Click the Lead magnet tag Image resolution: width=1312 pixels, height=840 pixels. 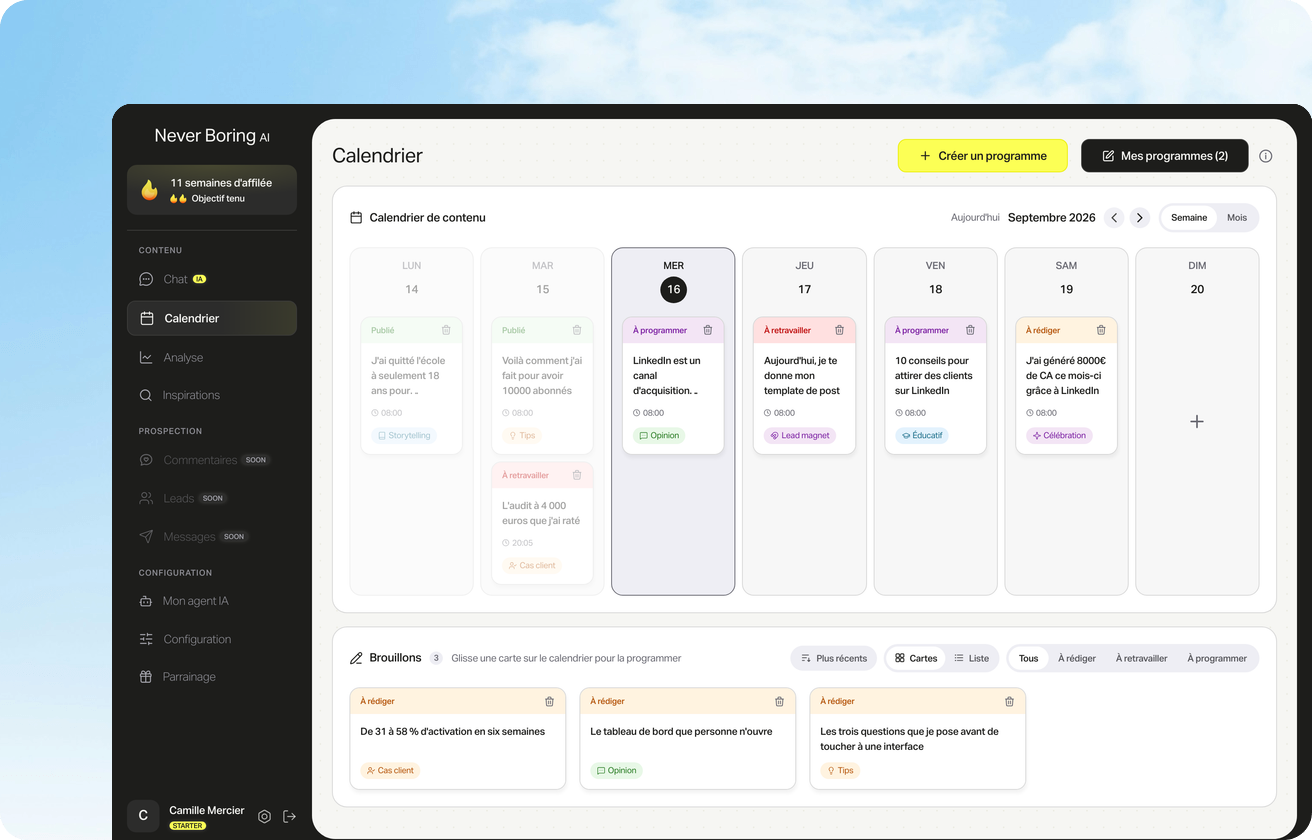pyautogui.click(x=800, y=436)
